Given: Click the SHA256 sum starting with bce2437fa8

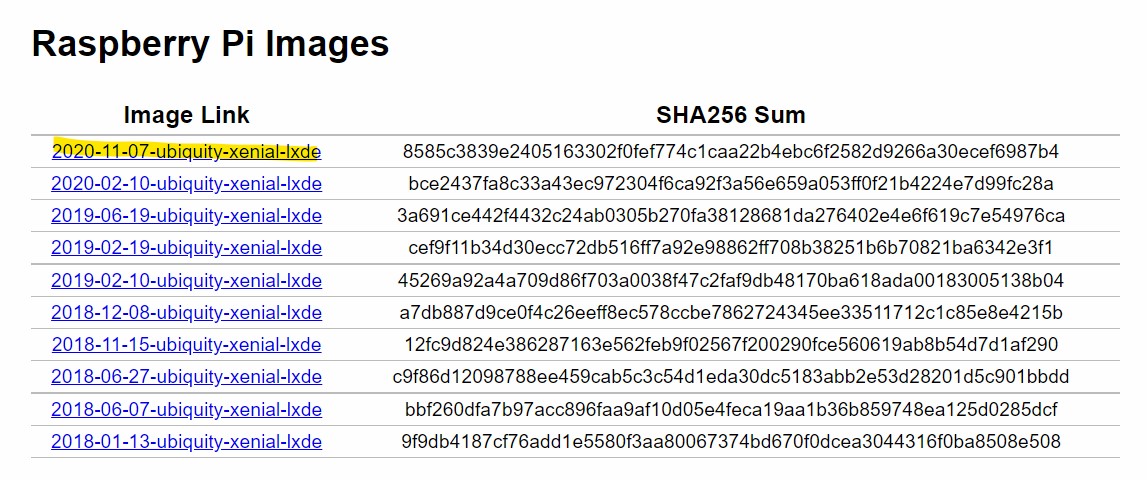Looking at the screenshot, I should (x=731, y=184).
